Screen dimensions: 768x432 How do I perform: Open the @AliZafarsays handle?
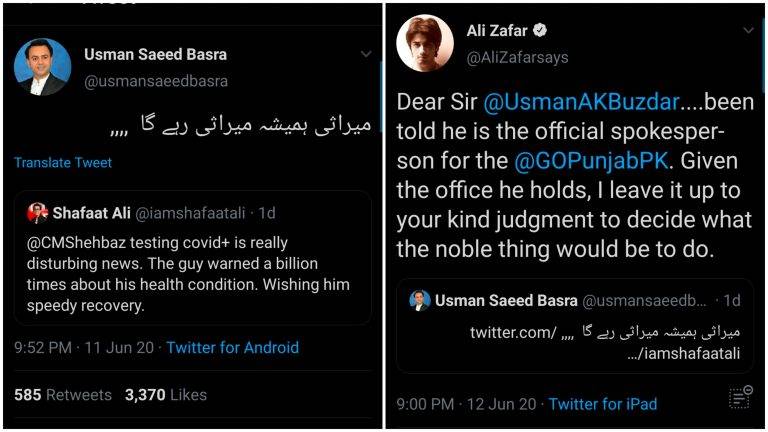pos(517,58)
